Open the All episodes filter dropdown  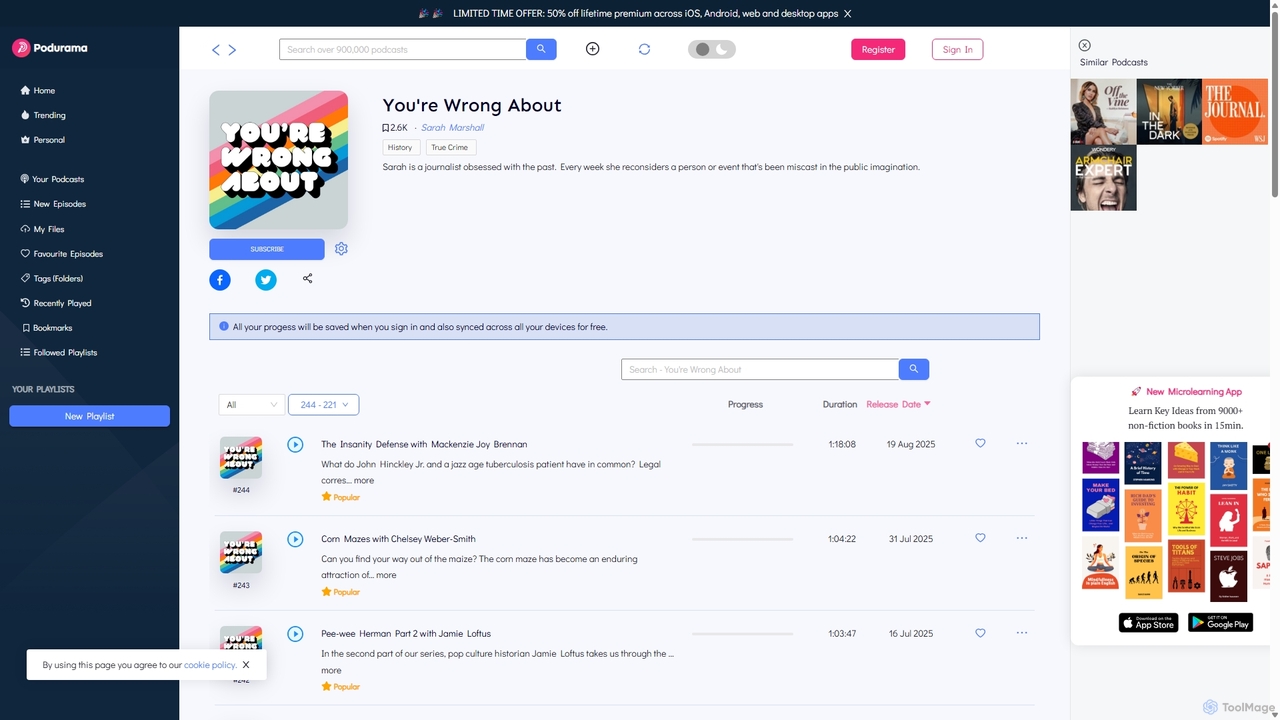tap(251, 405)
